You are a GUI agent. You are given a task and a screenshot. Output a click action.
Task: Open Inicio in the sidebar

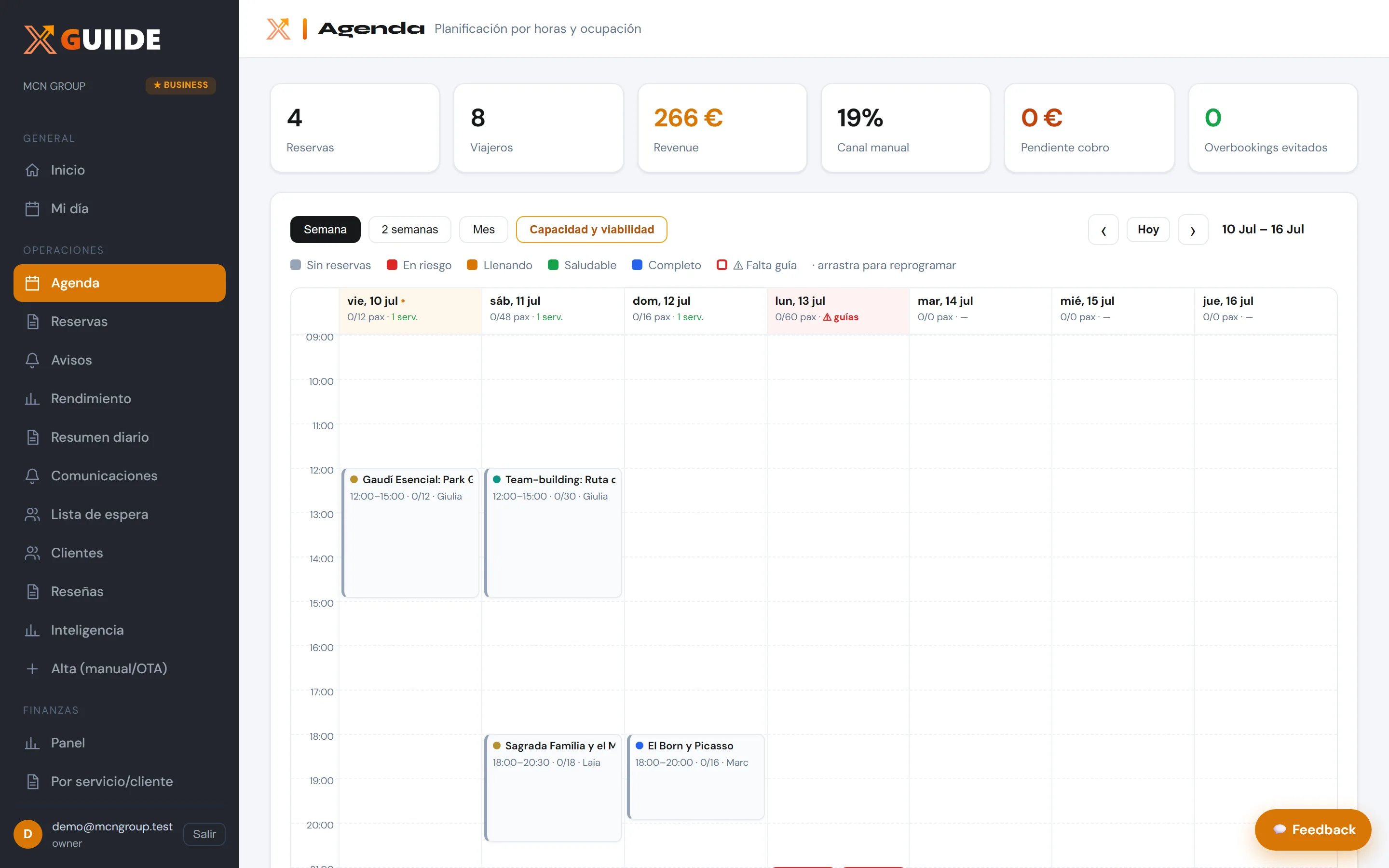tap(120, 170)
